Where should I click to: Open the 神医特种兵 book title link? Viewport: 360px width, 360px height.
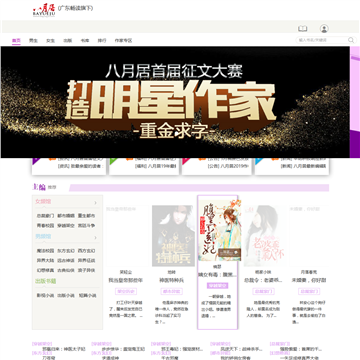[x=171, y=281]
